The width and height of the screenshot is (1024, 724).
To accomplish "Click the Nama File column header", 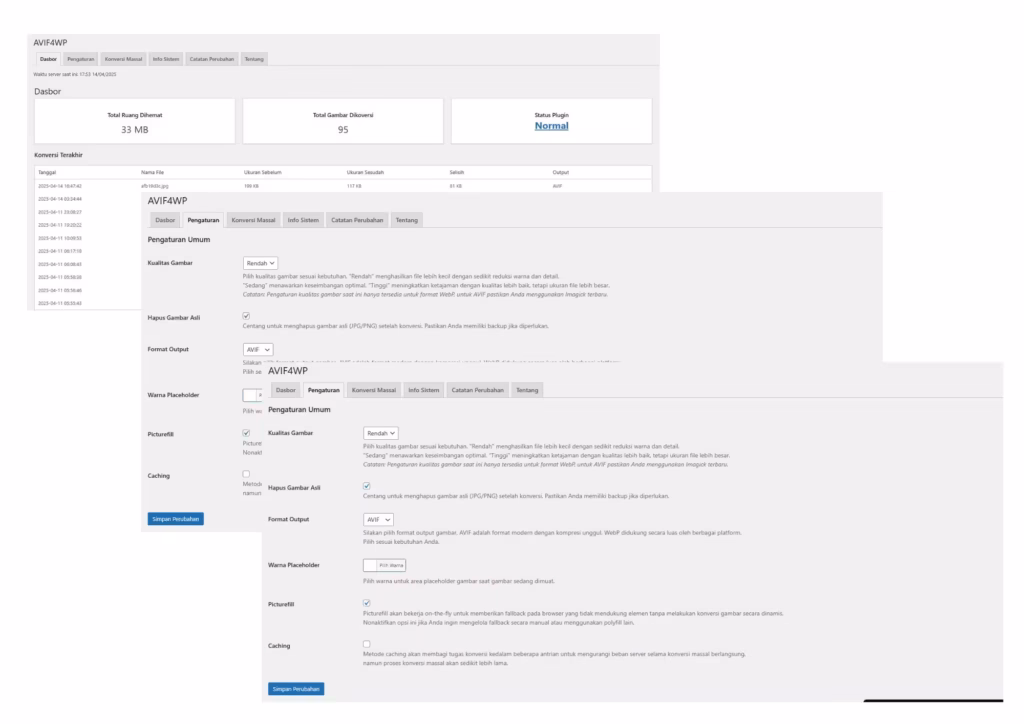I will pos(152,172).
